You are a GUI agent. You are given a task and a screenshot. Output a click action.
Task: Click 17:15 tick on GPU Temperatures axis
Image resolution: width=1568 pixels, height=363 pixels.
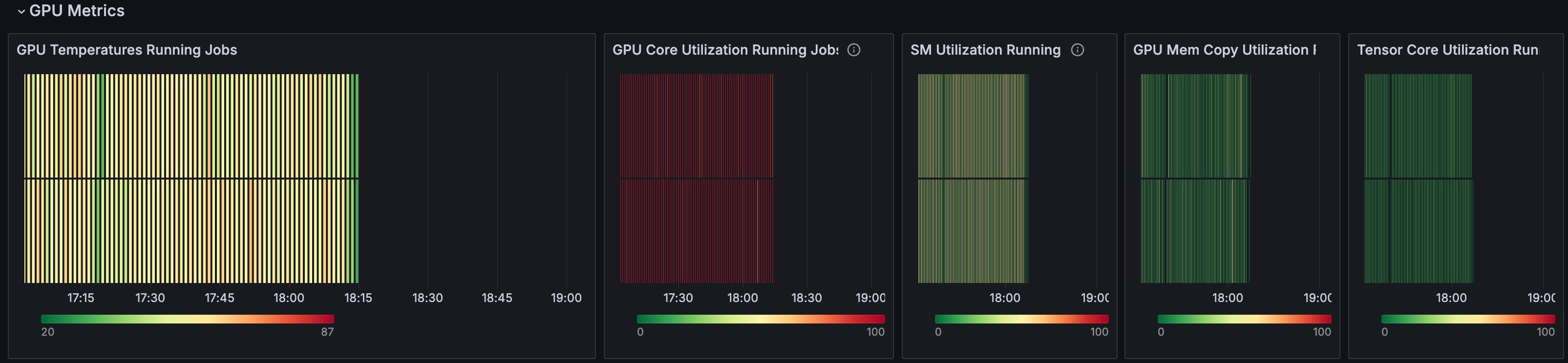click(x=80, y=298)
